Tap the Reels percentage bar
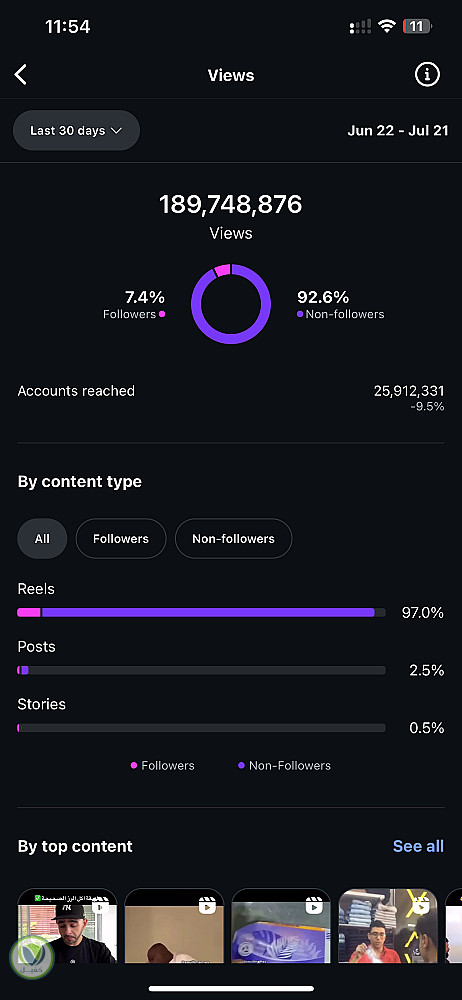462x1000 pixels. pyautogui.click(x=202, y=612)
